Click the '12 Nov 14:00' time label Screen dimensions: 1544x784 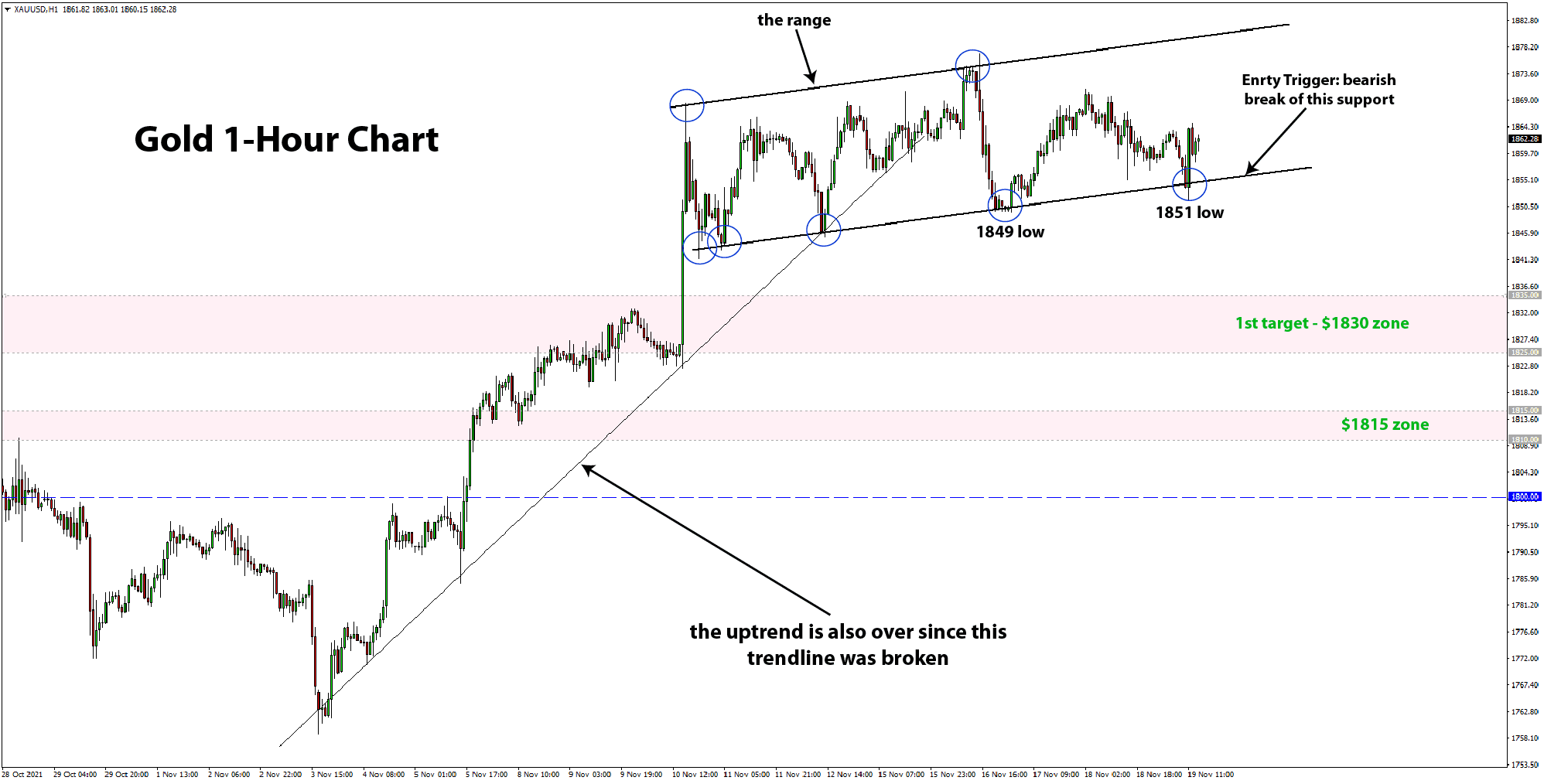849,775
